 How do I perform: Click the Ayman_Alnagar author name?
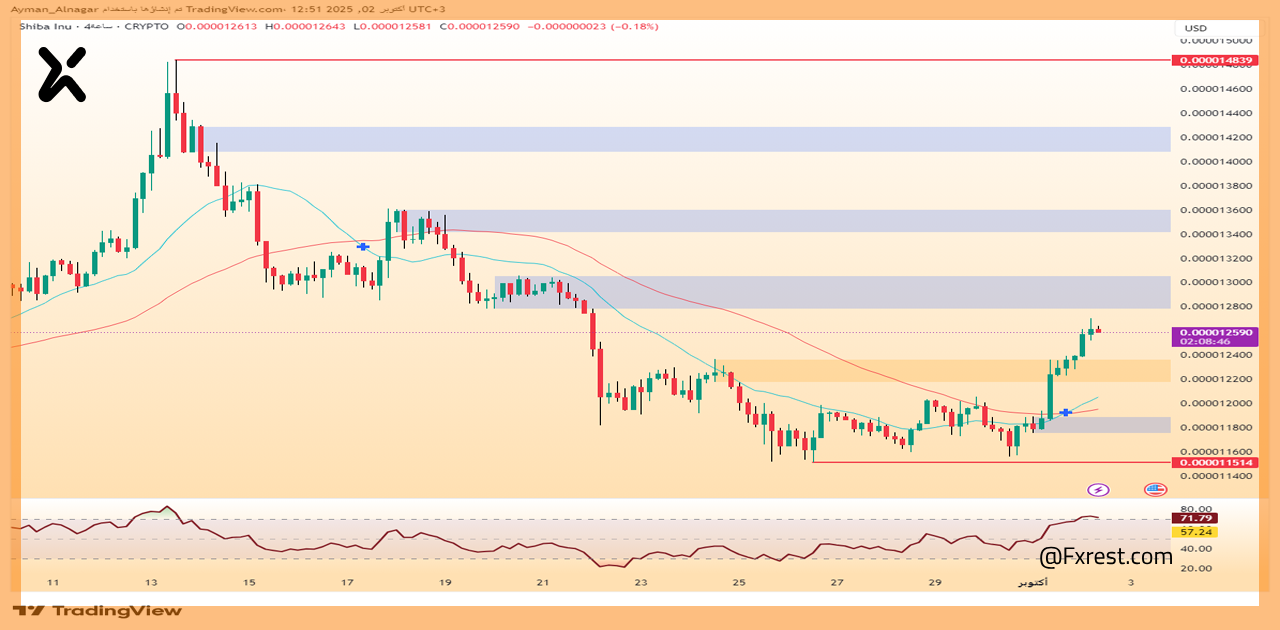pyautogui.click(x=42, y=9)
